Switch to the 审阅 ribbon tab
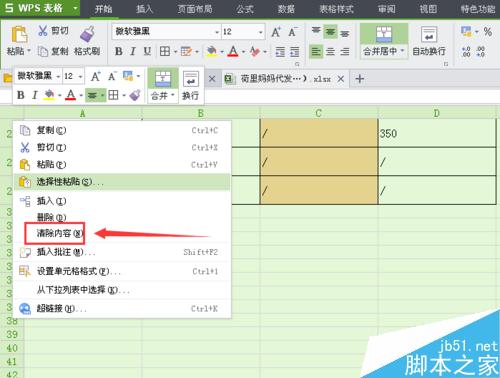This screenshot has width=500, height=378. (x=387, y=9)
